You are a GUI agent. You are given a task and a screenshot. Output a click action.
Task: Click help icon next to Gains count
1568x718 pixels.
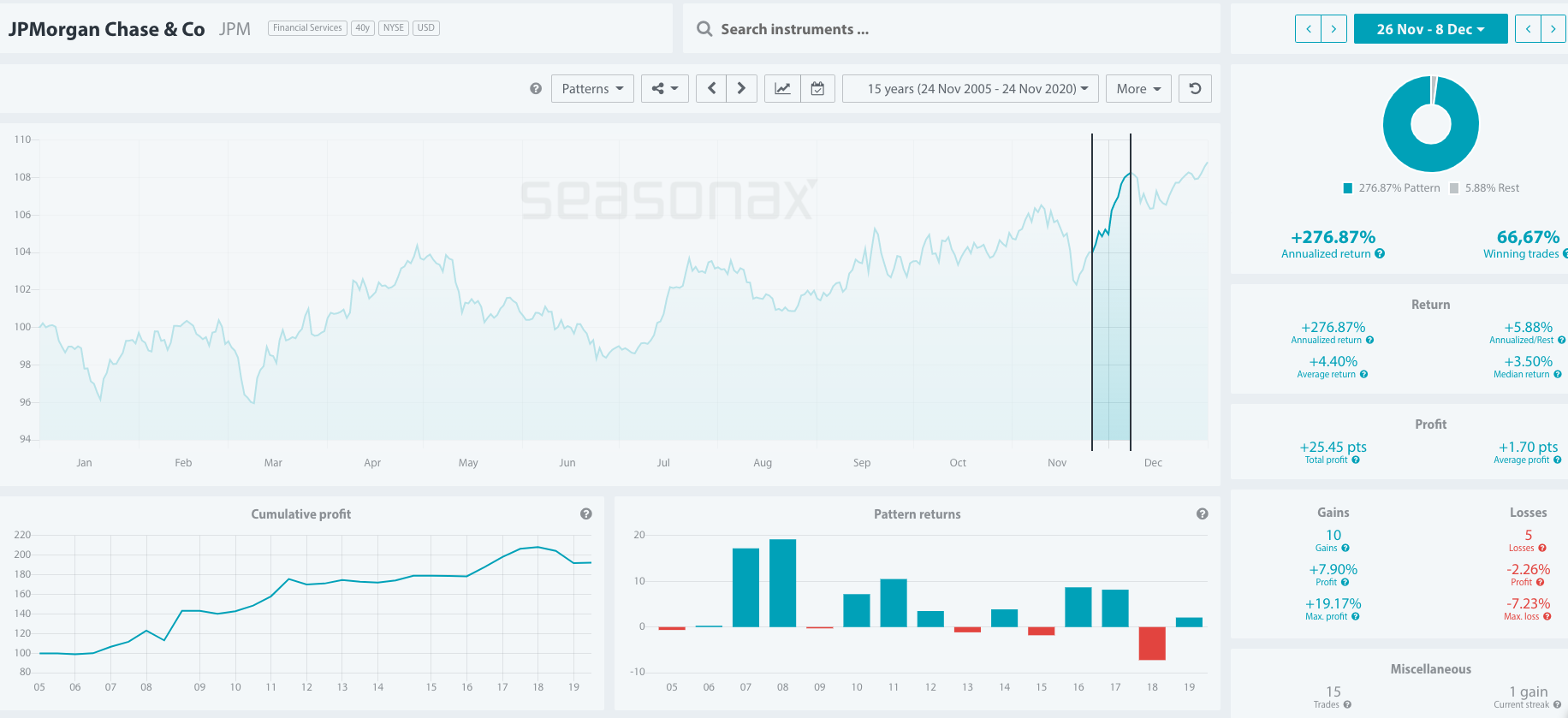[x=1345, y=548]
